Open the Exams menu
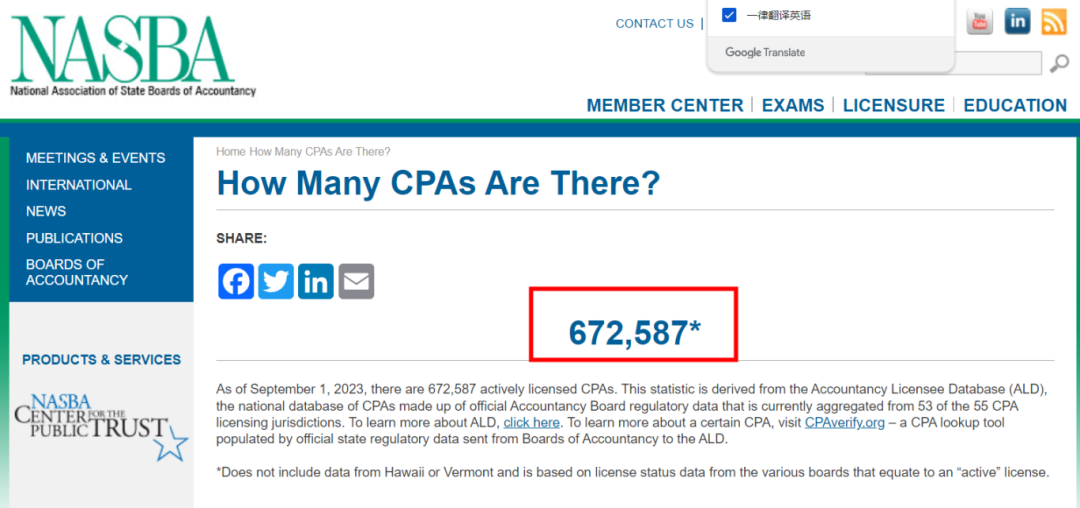This screenshot has height=508, width=1080. (793, 105)
